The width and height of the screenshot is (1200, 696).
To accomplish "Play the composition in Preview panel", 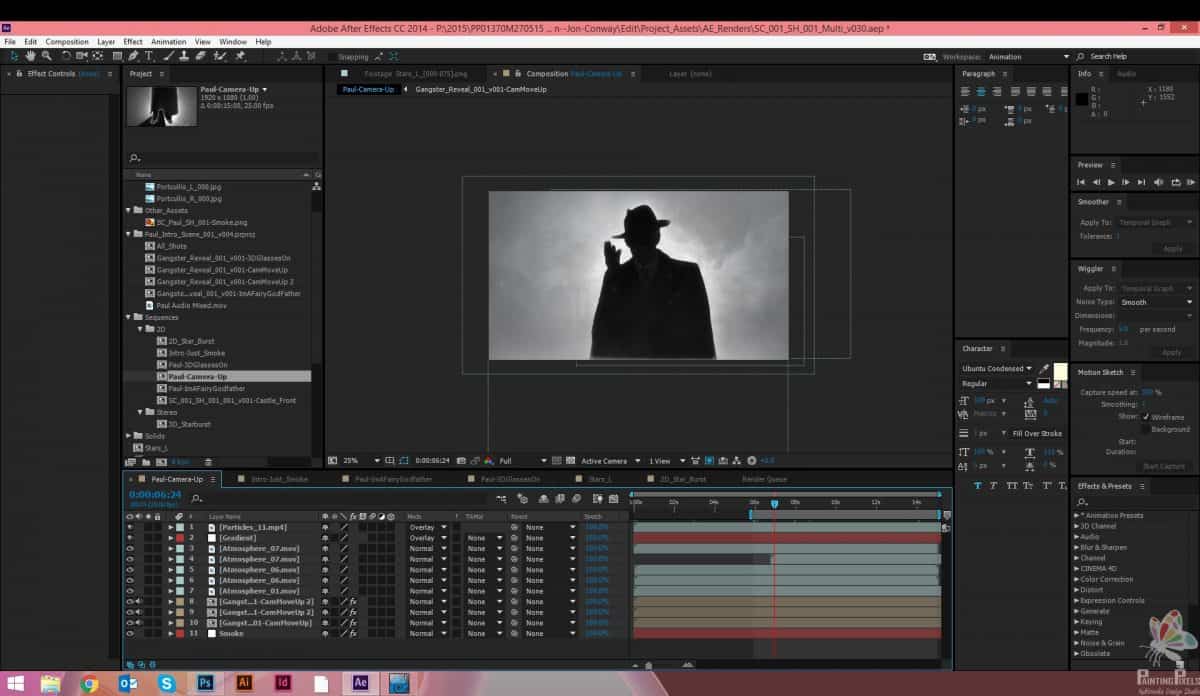I will [x=1111, y=182].
